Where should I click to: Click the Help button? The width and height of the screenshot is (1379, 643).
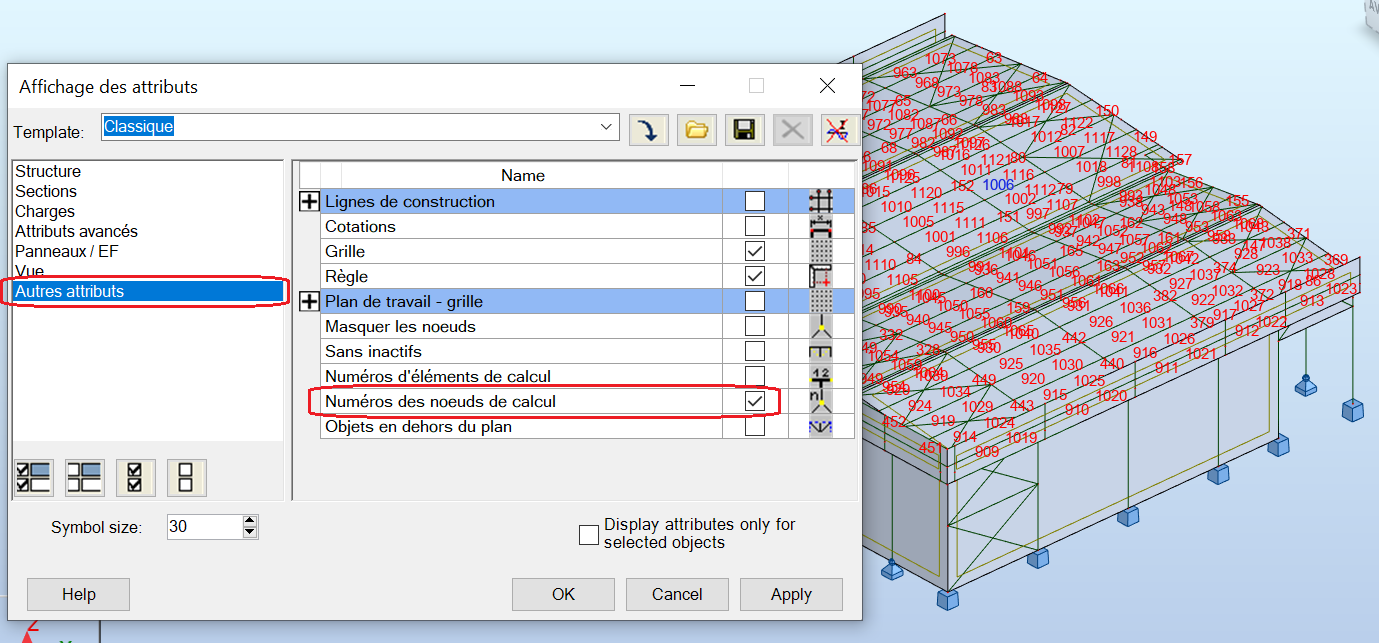coord(78,594)
